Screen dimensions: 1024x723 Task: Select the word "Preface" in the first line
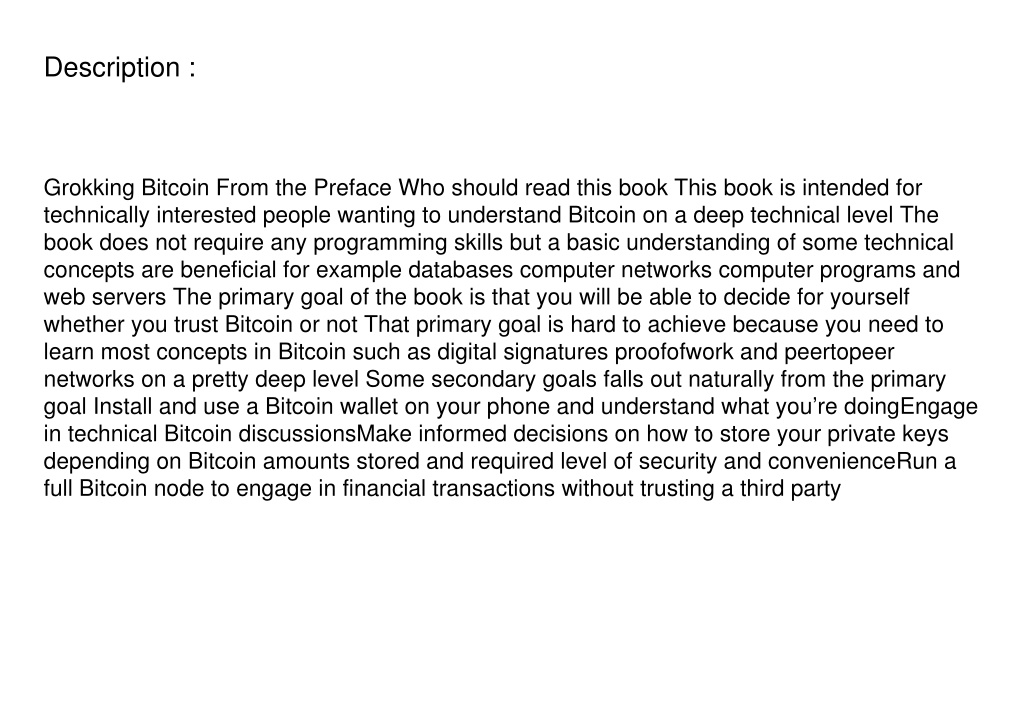[x=353, y=188]
